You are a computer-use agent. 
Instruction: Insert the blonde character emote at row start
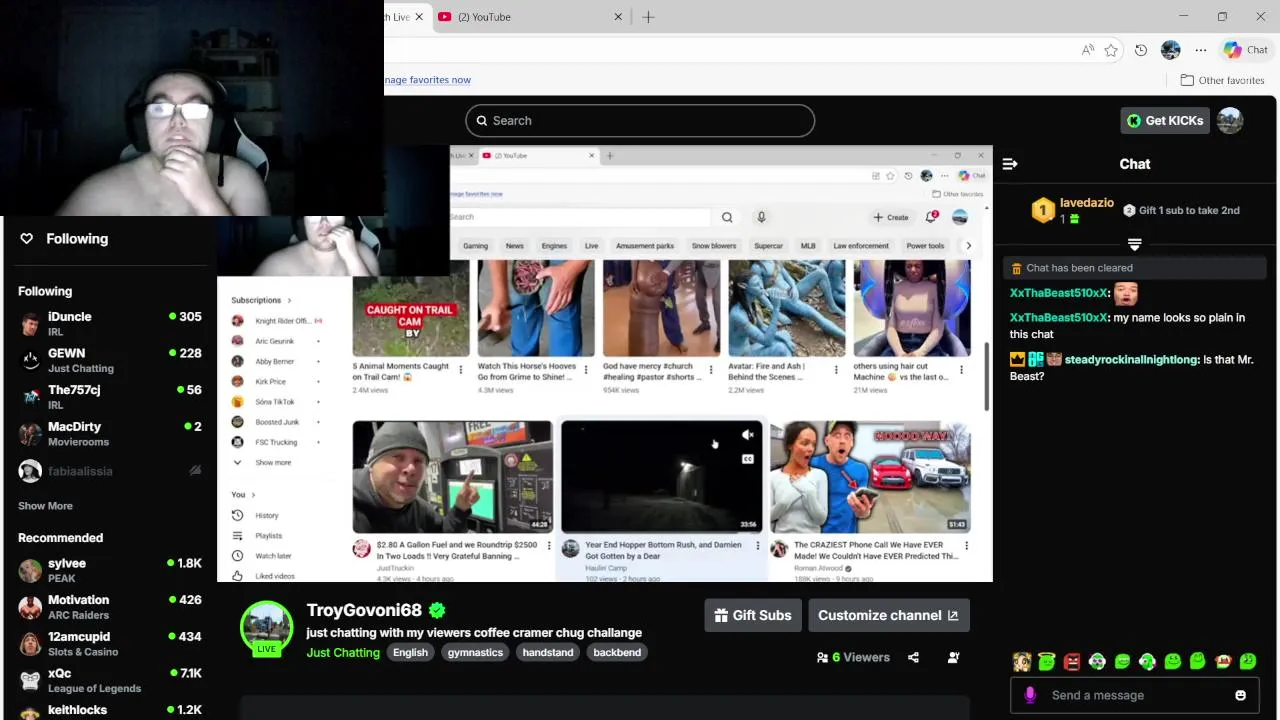click(1021, 662)
